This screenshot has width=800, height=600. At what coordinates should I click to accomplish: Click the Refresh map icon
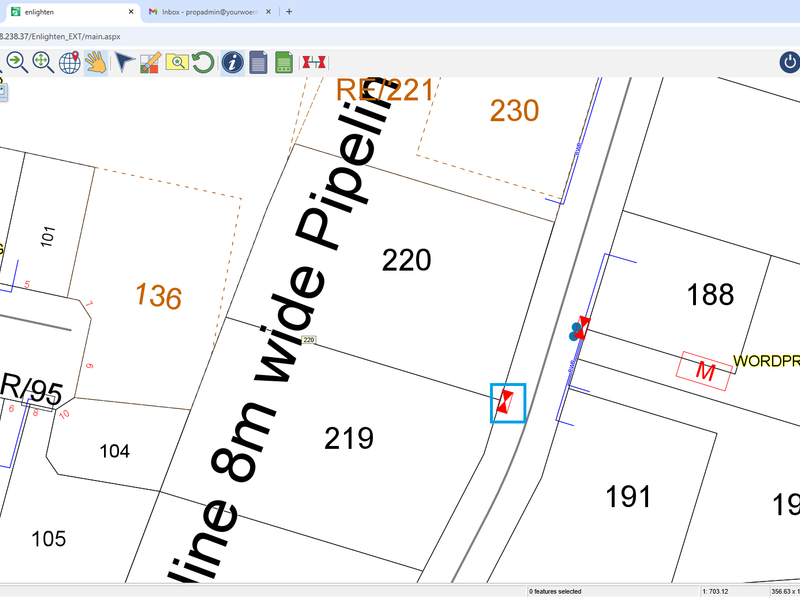(204, 62)
